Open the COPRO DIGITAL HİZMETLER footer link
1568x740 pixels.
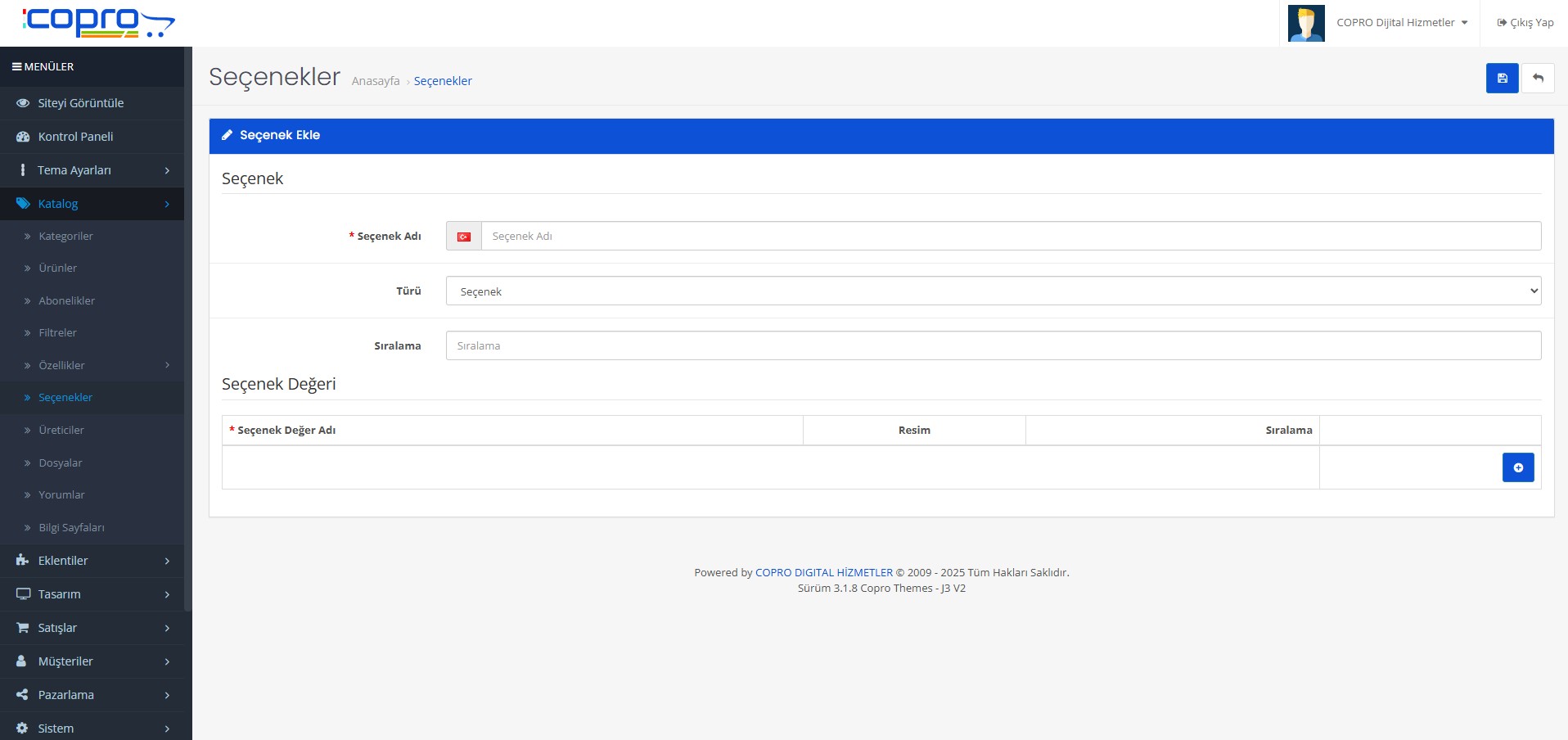823,573
